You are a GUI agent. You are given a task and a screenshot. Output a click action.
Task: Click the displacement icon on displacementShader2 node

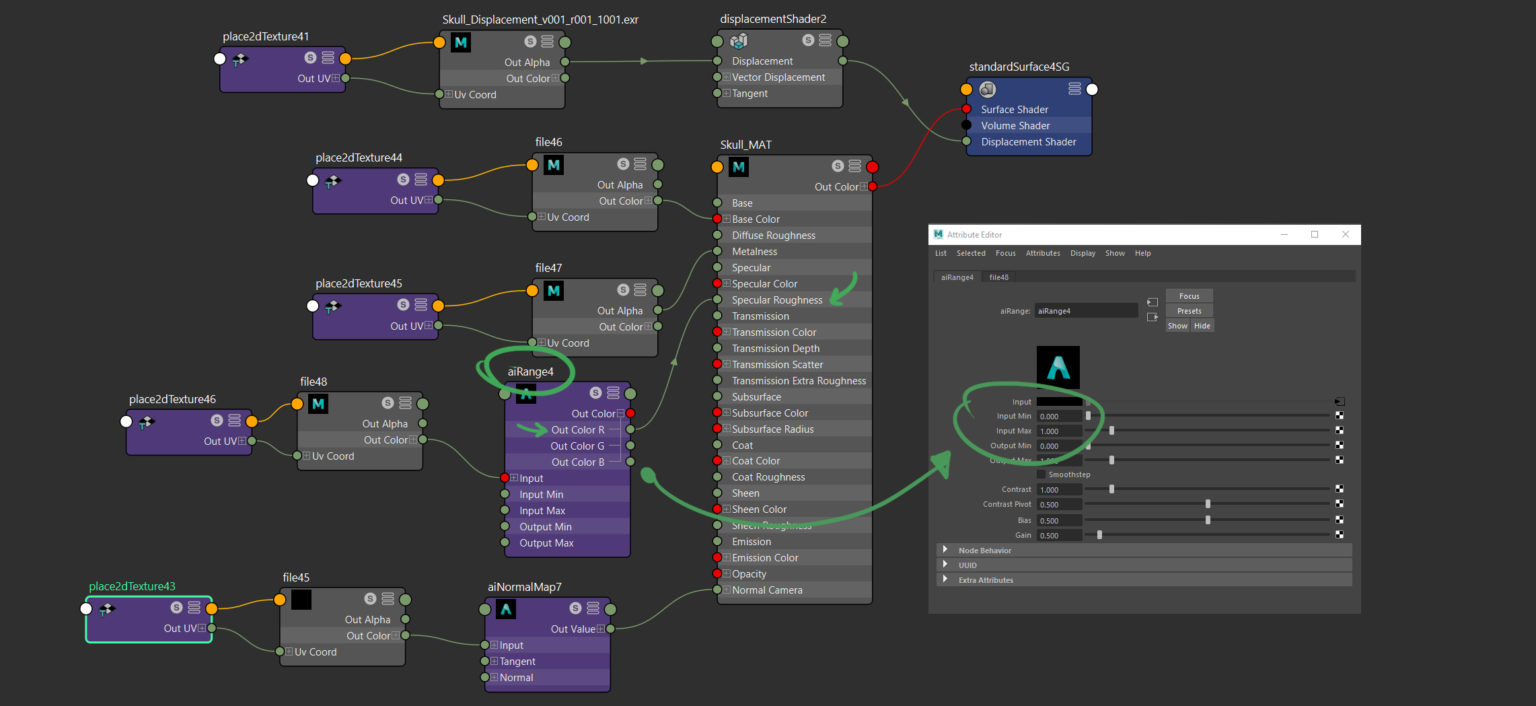click(738, 42)
